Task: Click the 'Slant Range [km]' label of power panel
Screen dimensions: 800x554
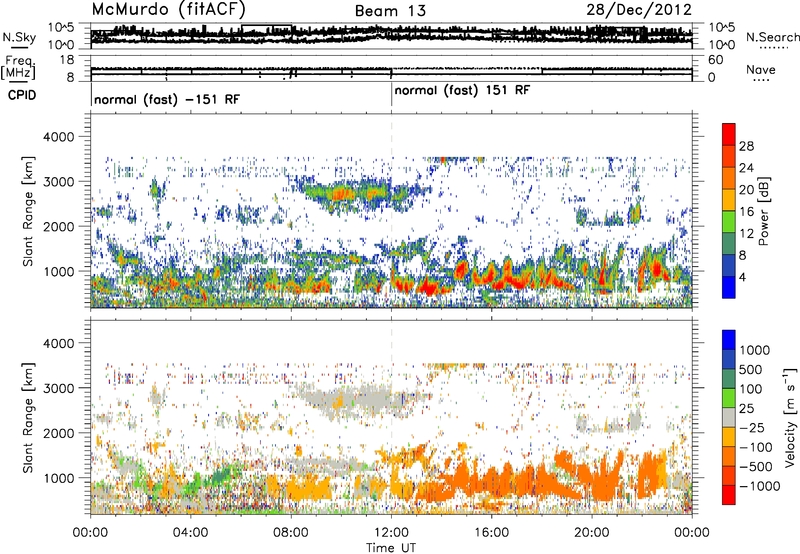Action: click(28, 211)
